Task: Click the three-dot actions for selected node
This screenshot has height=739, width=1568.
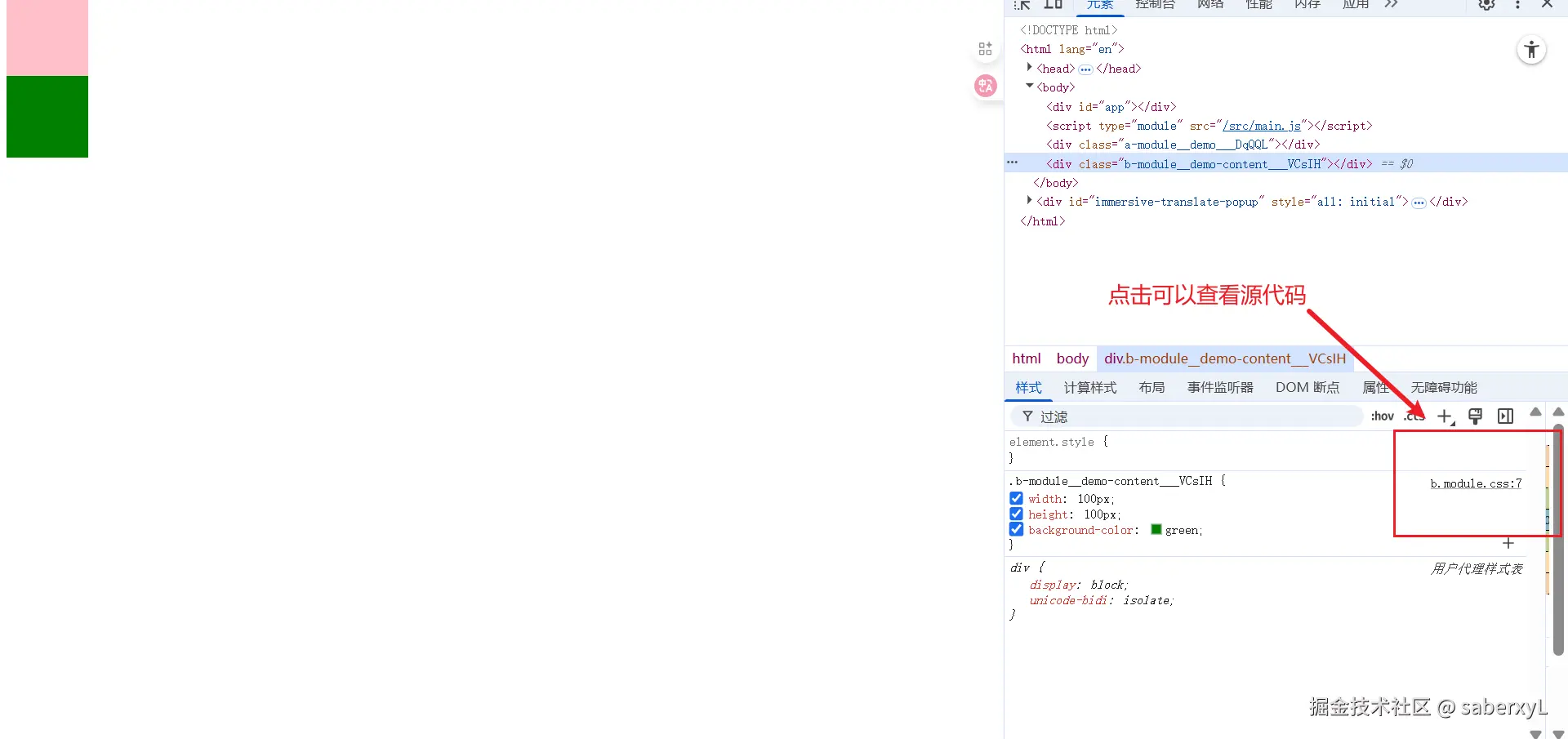Action: click(1013, 162)
